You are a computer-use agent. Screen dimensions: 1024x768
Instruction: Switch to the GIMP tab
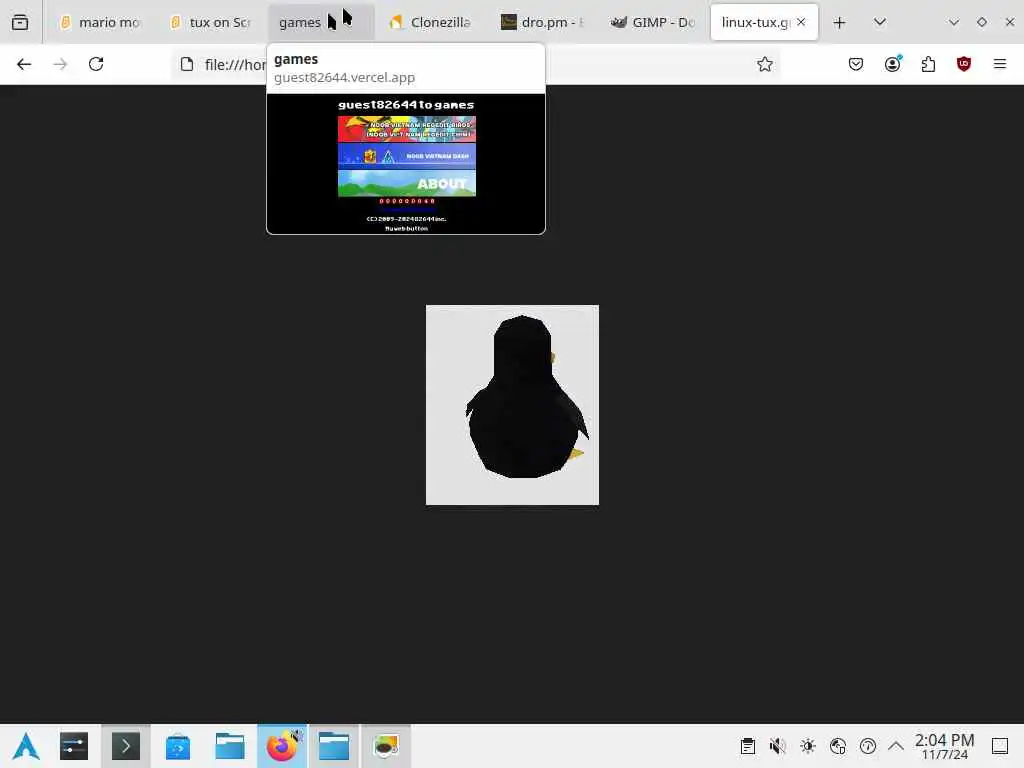652,22
